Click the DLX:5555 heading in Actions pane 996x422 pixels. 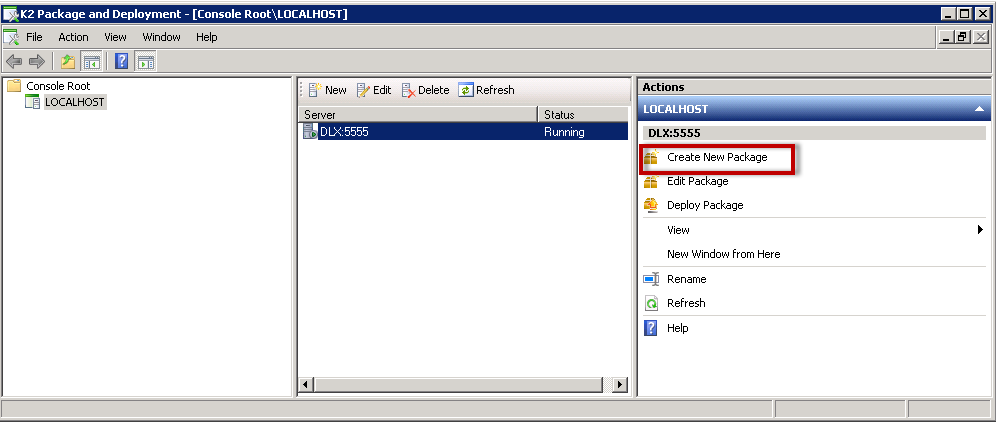pos(673,133)
